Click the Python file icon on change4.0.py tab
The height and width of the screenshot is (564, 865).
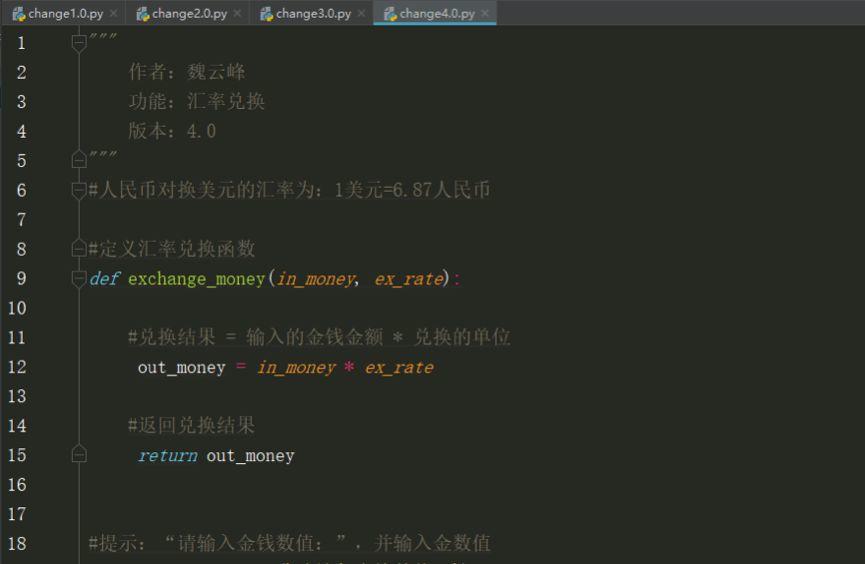click(x=390, y=14)
